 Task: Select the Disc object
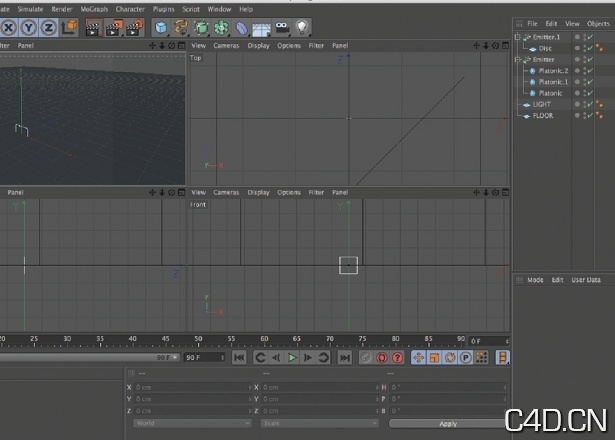coord(545,48)
